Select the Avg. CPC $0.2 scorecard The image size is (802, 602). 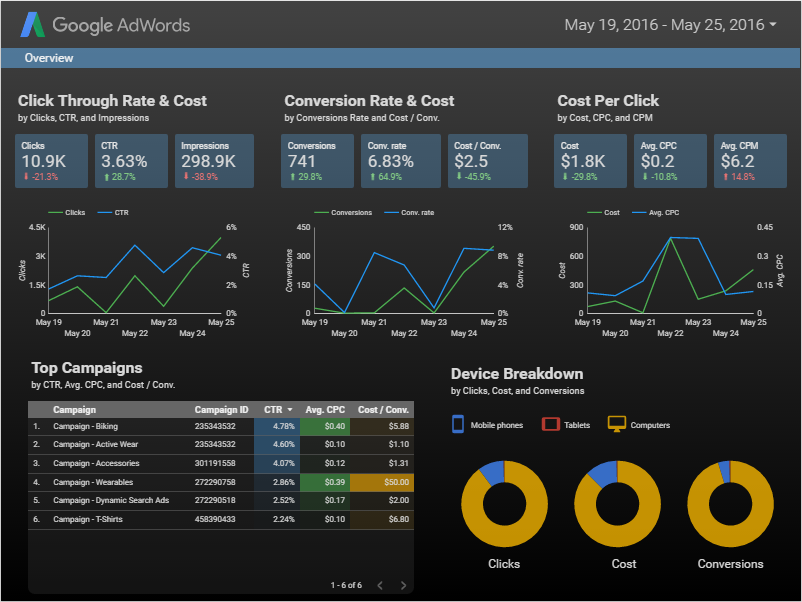pos(670,161)
